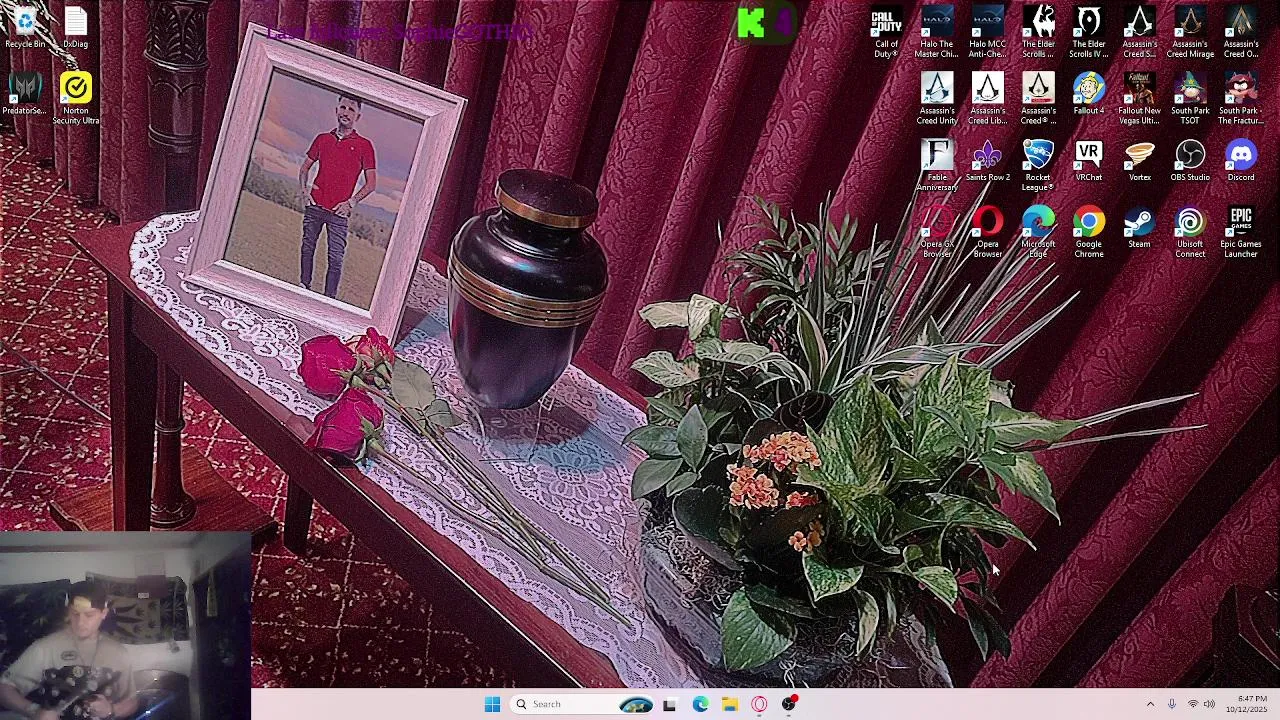The image size is (1280, 720).
Task: Switch to Opera GX on the taskbar
Action: pyautogui.click(x=759, y=704)
